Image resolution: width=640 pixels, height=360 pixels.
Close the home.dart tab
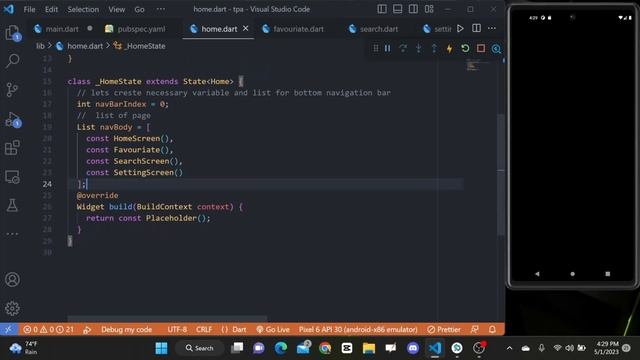pyautogui.click(x=246, y=29)
